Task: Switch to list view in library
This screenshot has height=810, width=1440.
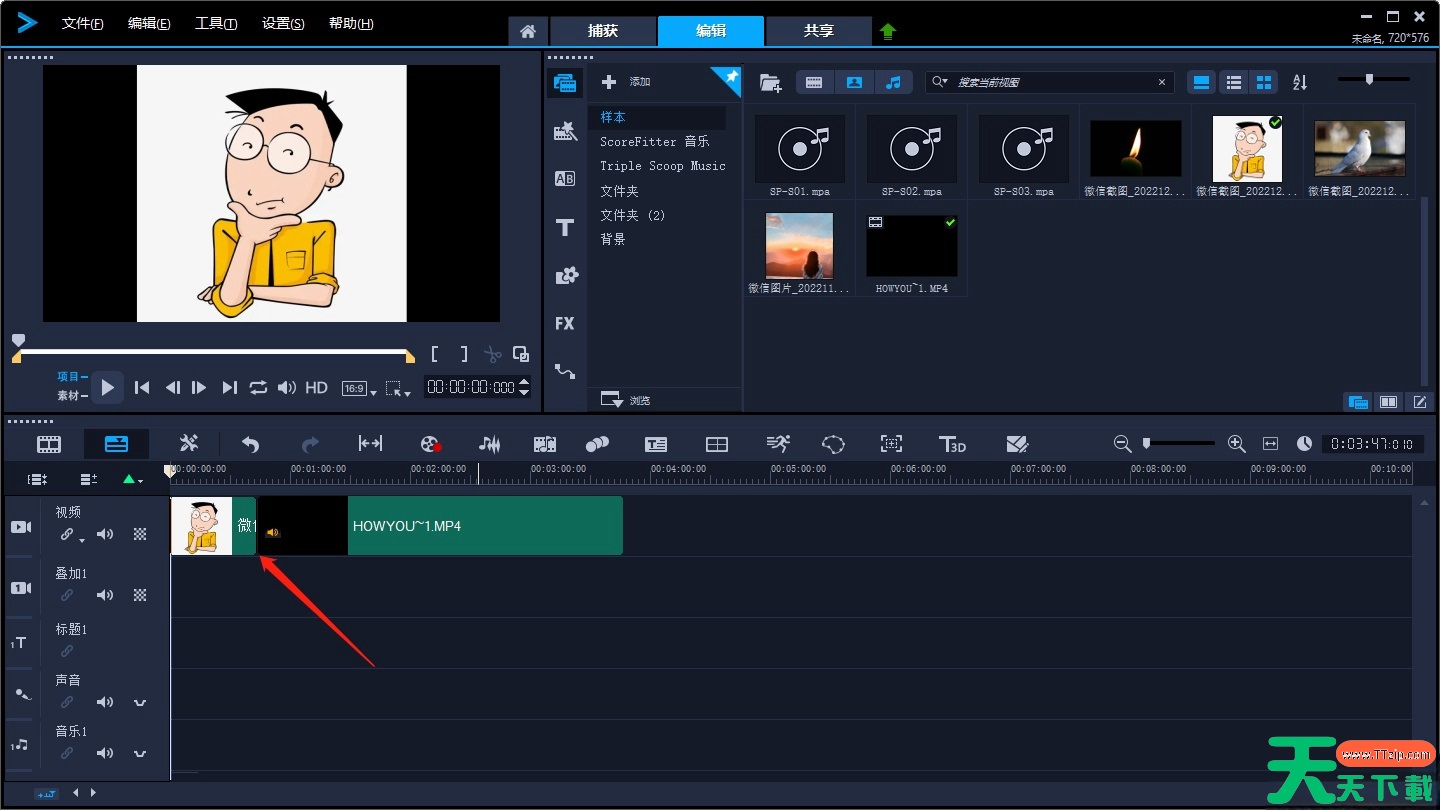Action: click(x=1234, y=82)
